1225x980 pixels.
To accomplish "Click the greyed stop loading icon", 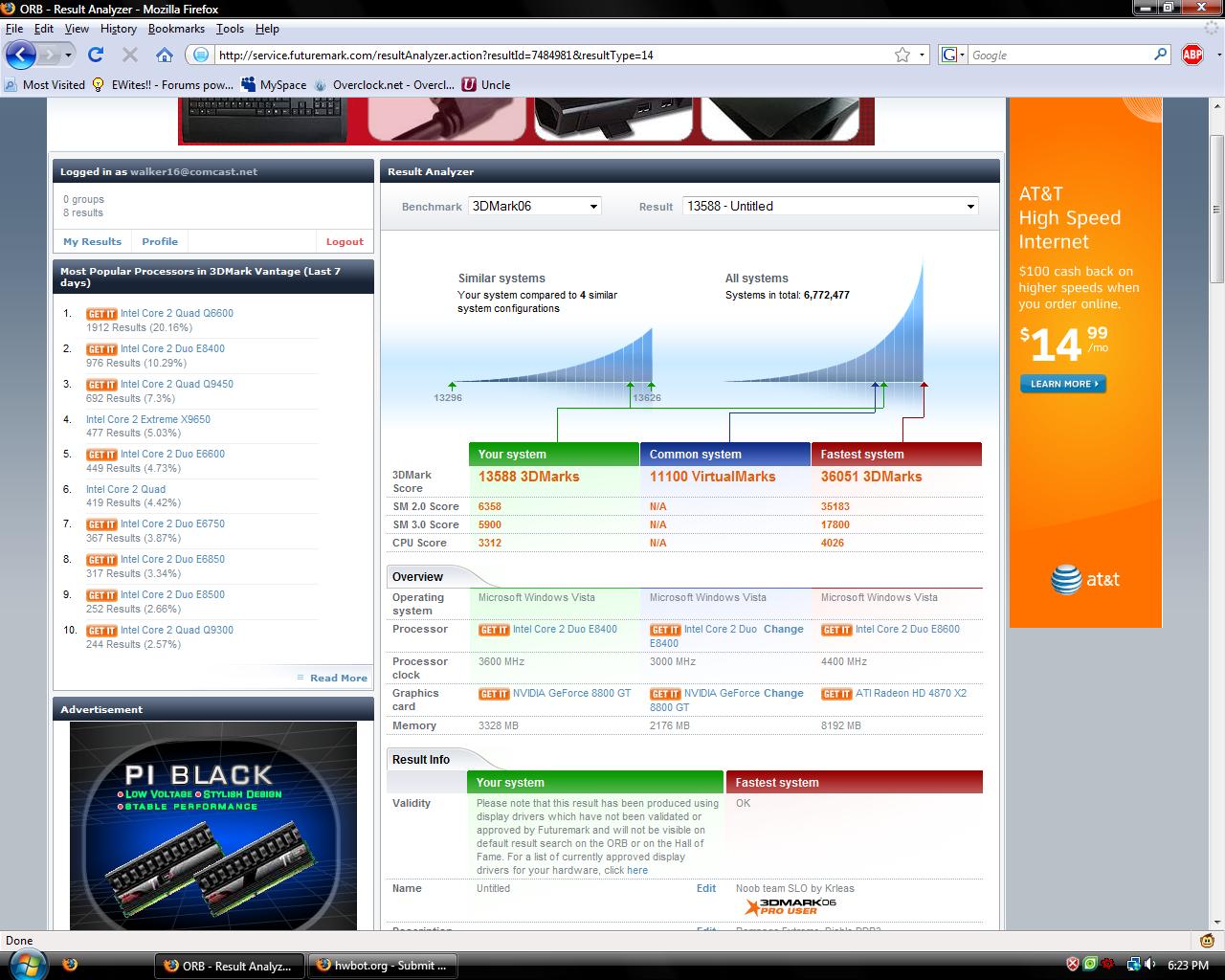I will (130, 55).
